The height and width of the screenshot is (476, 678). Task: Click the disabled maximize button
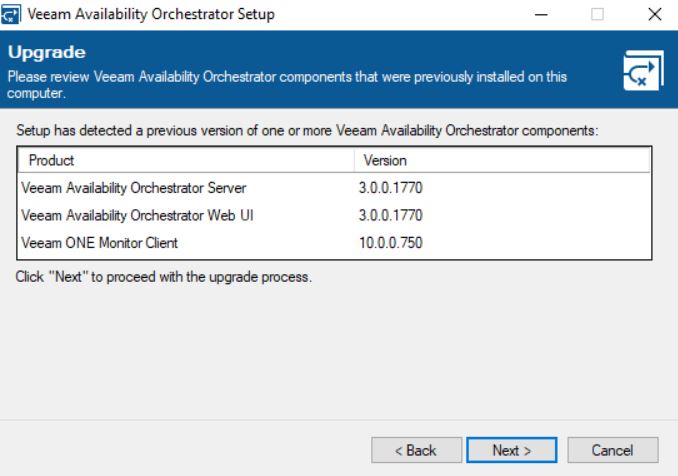597,14
